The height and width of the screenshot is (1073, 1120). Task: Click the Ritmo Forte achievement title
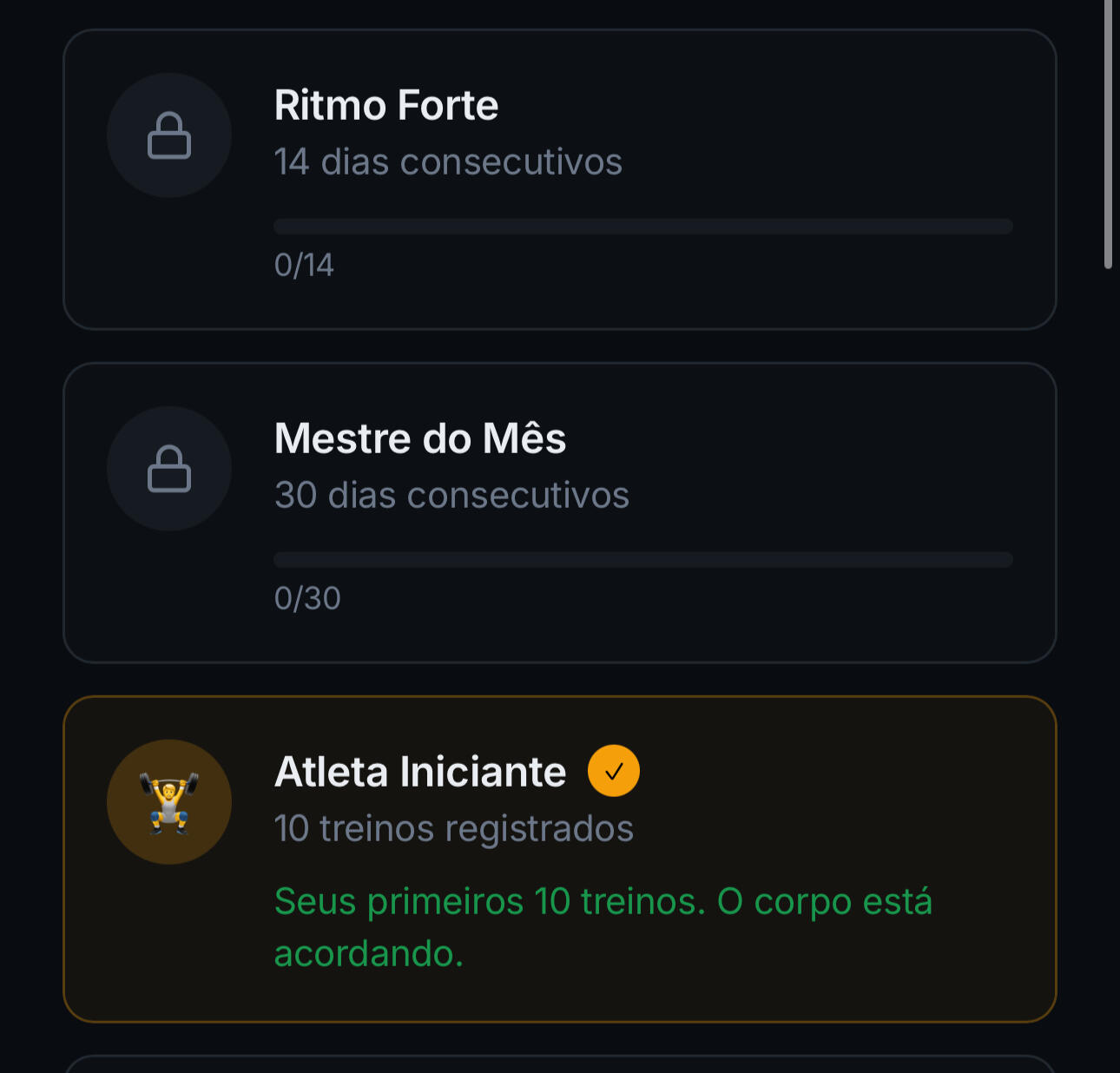click(386, 106)
